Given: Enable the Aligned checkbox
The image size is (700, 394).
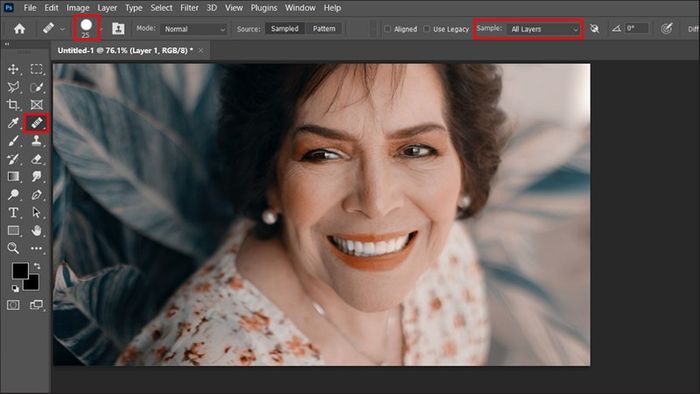Looking at the screenshot, I should point(388,29).
